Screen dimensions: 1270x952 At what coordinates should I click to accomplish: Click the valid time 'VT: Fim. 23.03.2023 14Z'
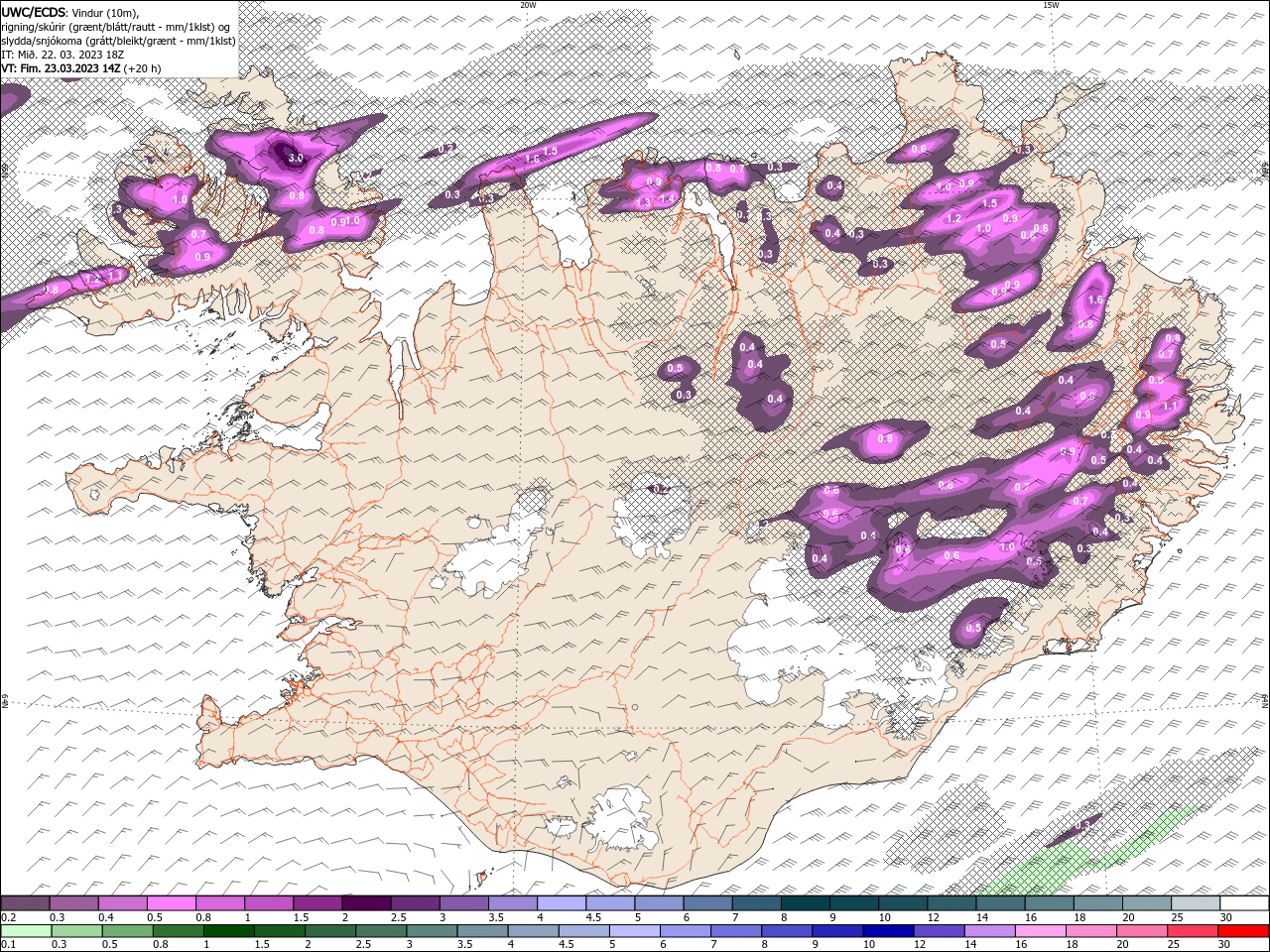tap(61, 68)
